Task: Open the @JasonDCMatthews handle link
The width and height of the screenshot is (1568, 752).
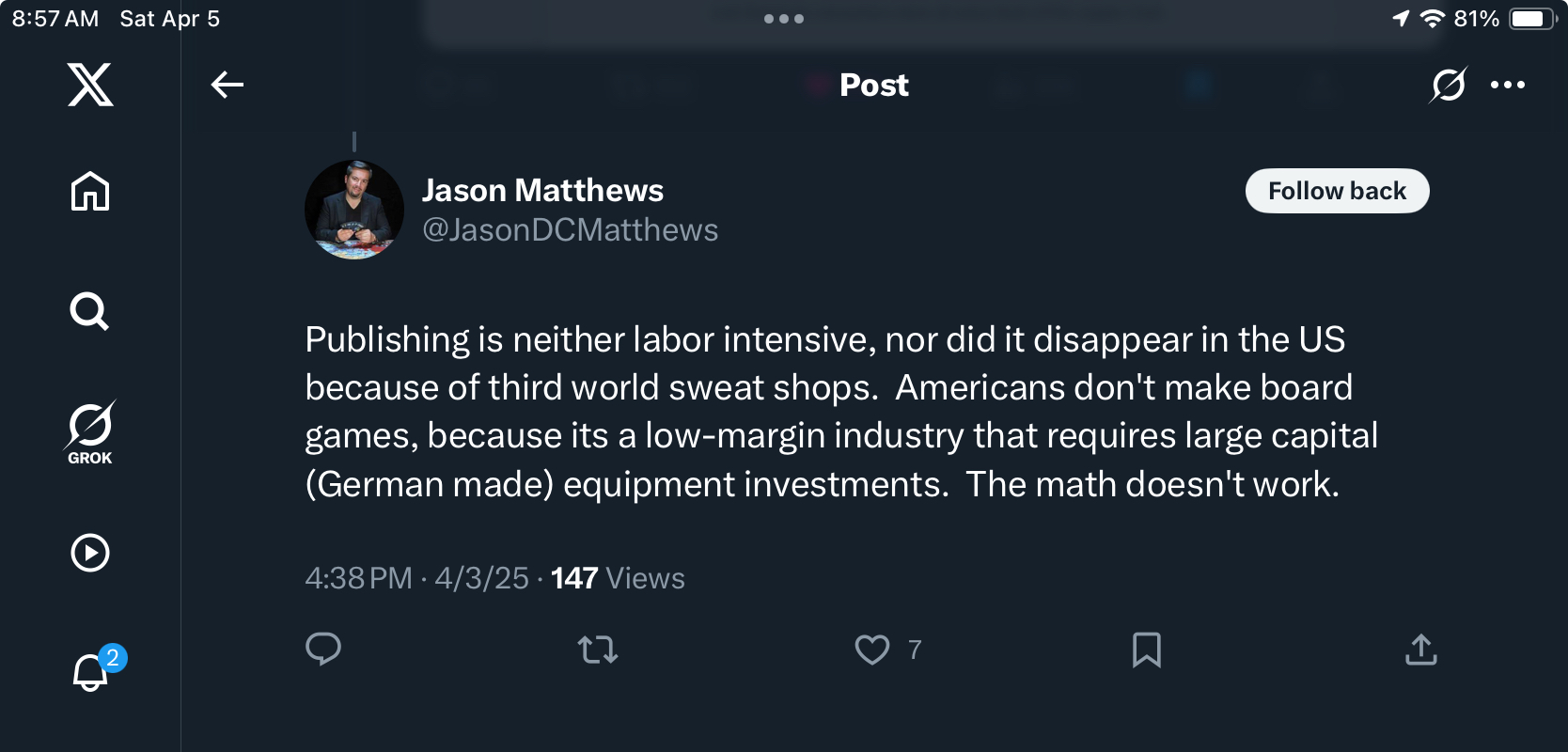Action: 570,230
